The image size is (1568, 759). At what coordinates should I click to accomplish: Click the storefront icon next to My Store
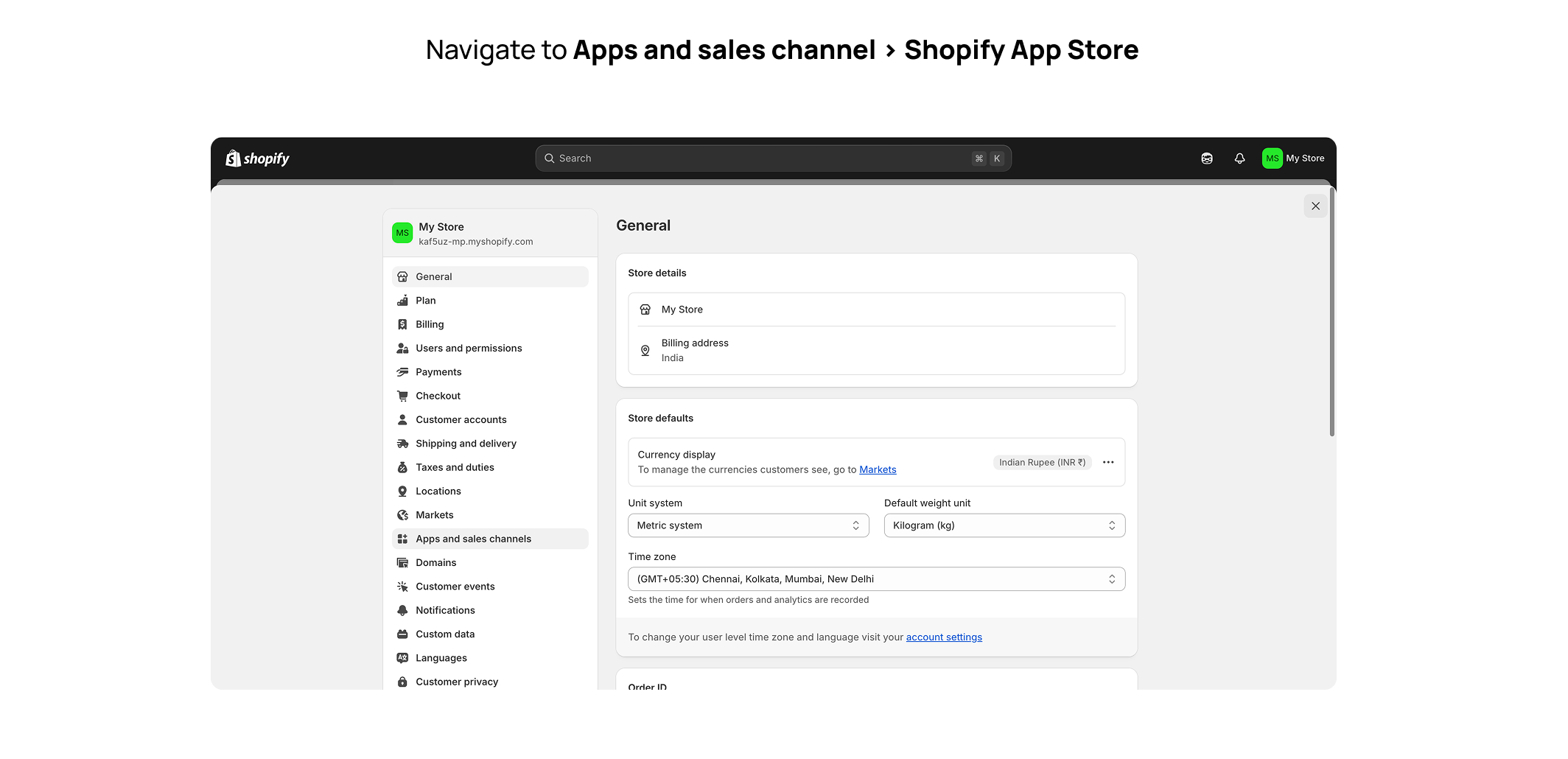(645, 309)
